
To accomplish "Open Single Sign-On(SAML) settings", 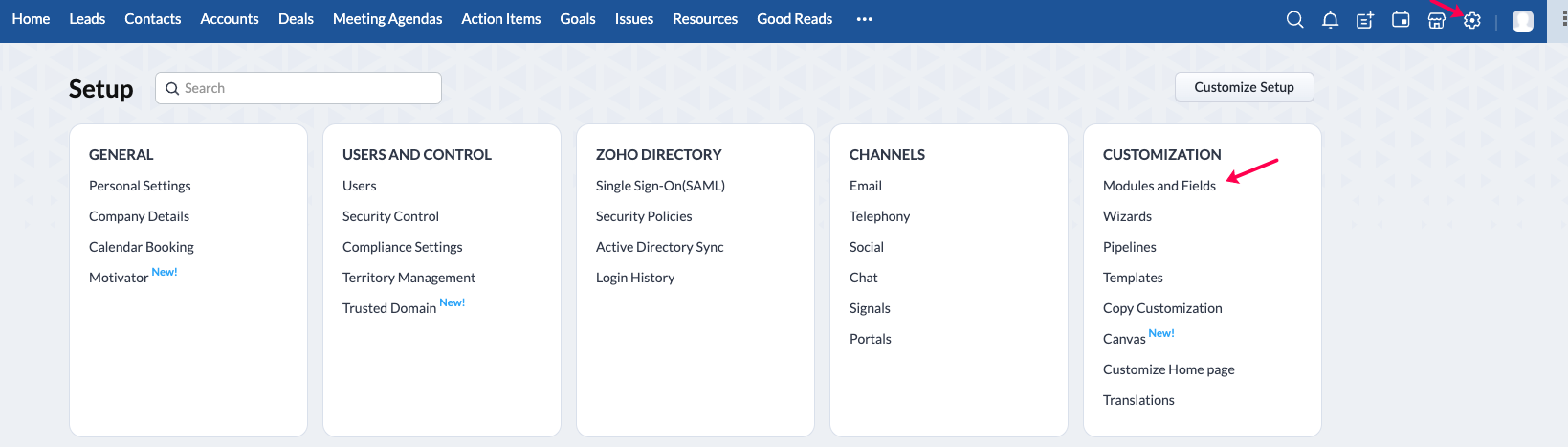I will [x=660, y=186].
